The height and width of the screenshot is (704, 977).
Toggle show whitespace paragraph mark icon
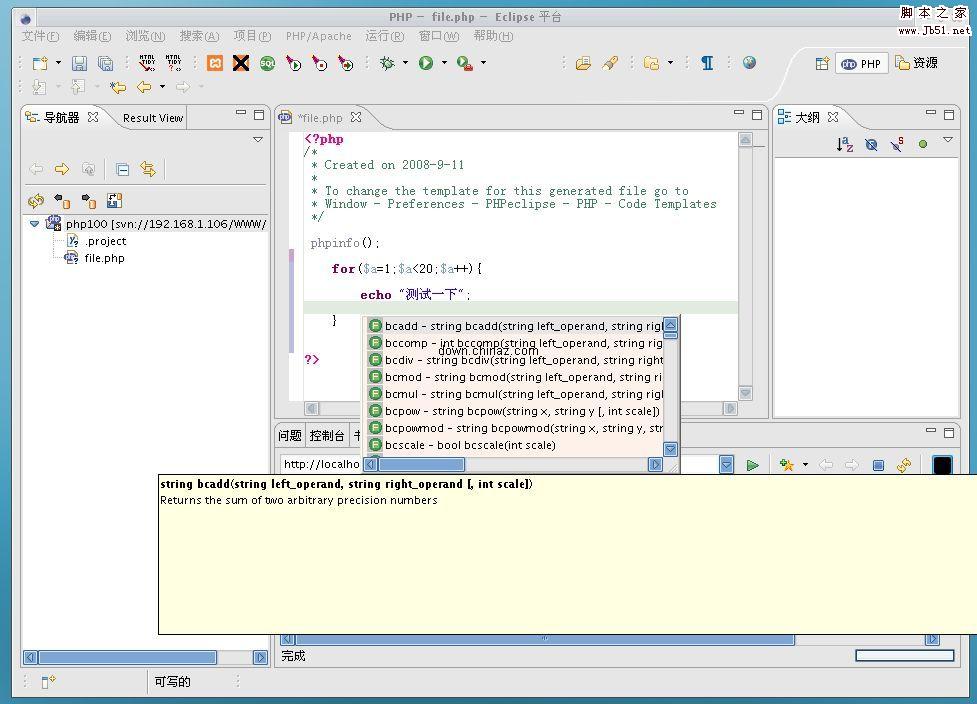[x=707, y=63]
